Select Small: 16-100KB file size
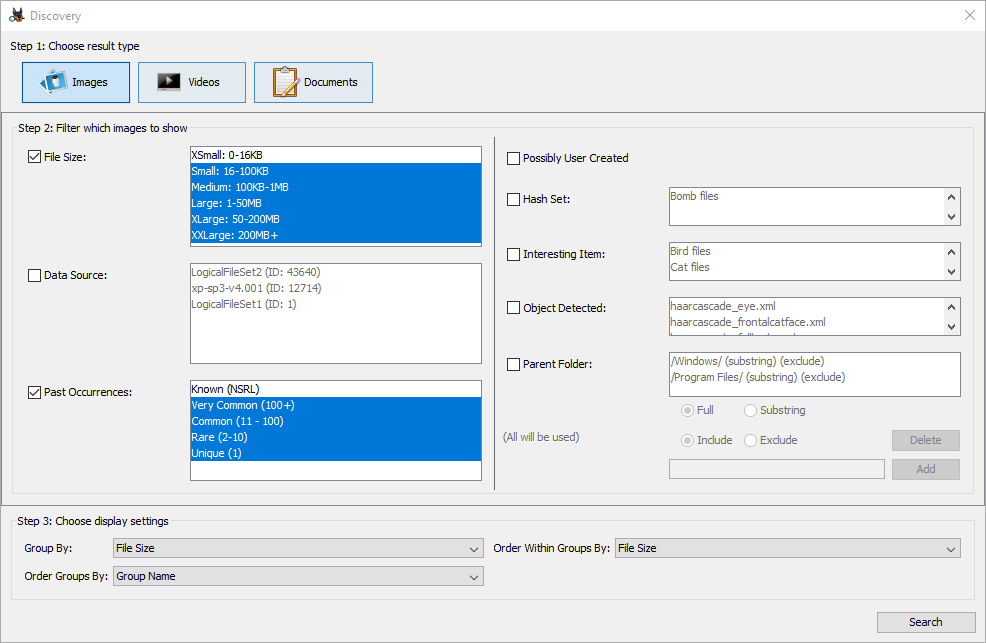Viewport: 986px width, 643px height. tap(336, 172)
